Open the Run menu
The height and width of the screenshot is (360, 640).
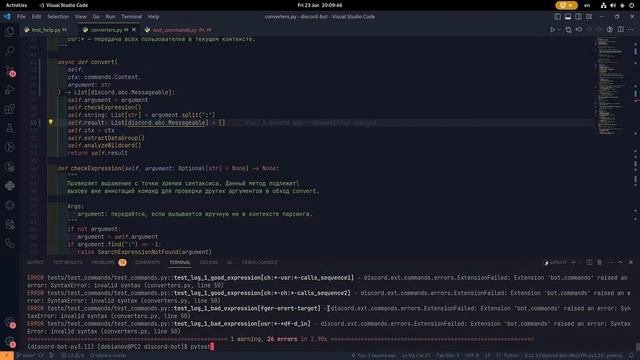(x=110, y=17)
